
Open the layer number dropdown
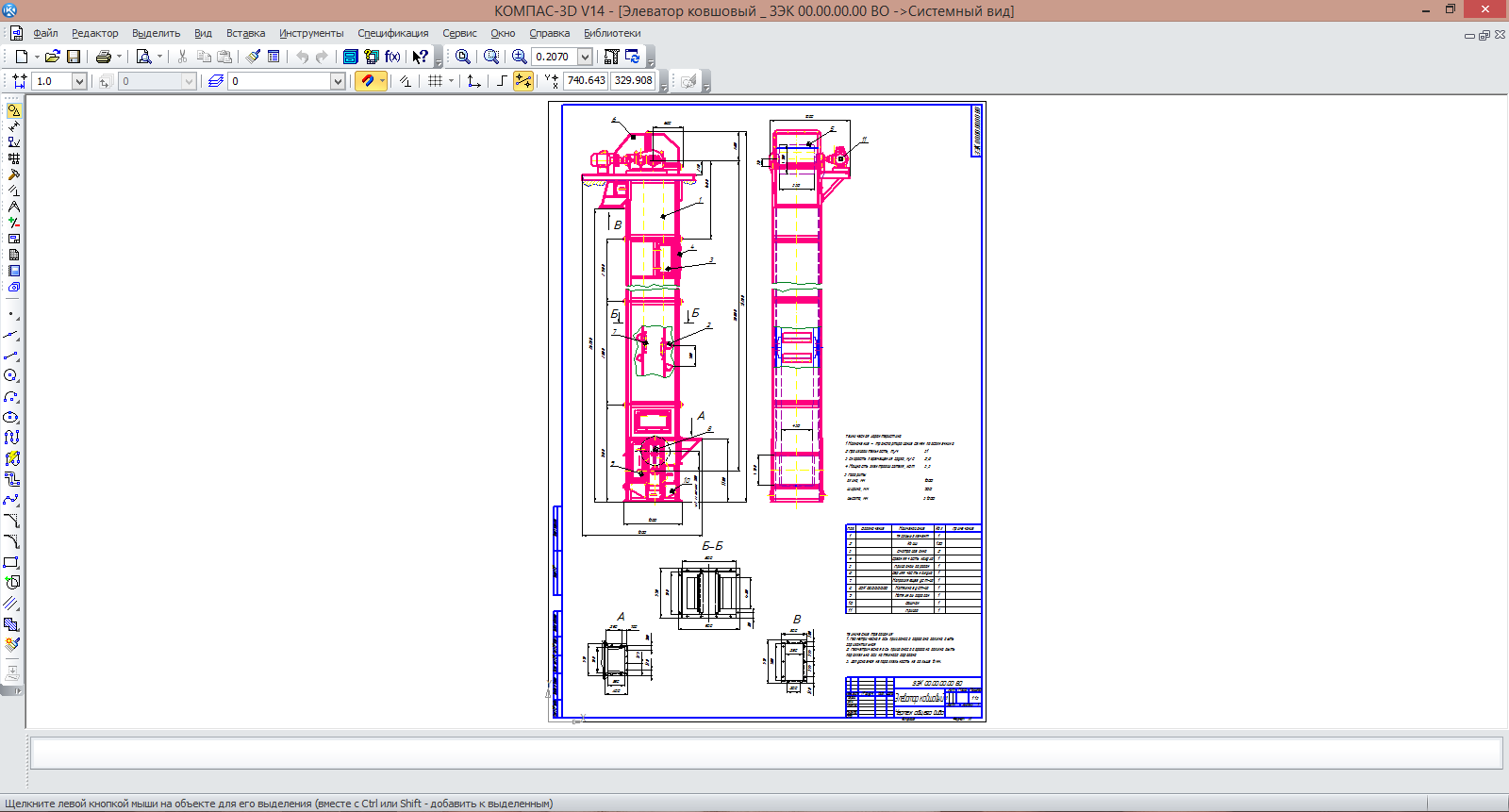[337, 81]
